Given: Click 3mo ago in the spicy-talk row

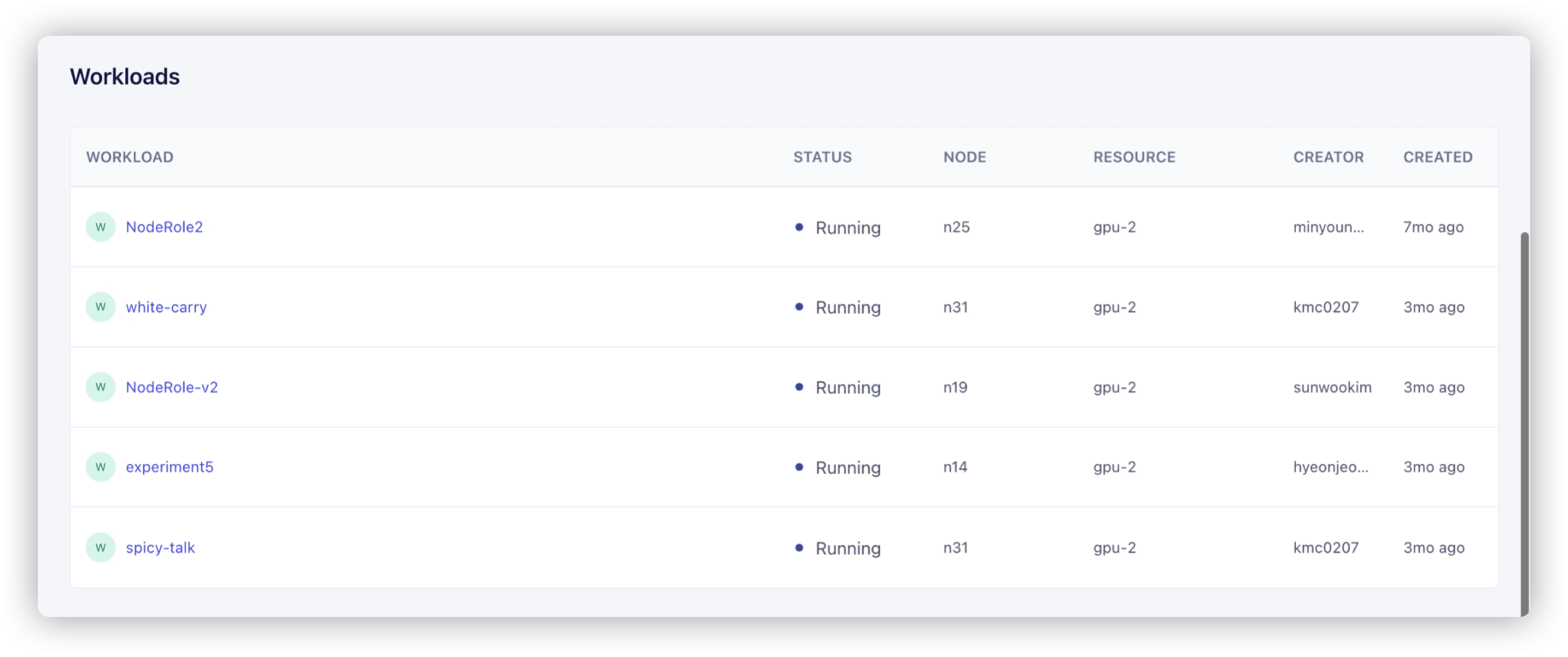Looking at the screenshot, I should point(1434,549).
